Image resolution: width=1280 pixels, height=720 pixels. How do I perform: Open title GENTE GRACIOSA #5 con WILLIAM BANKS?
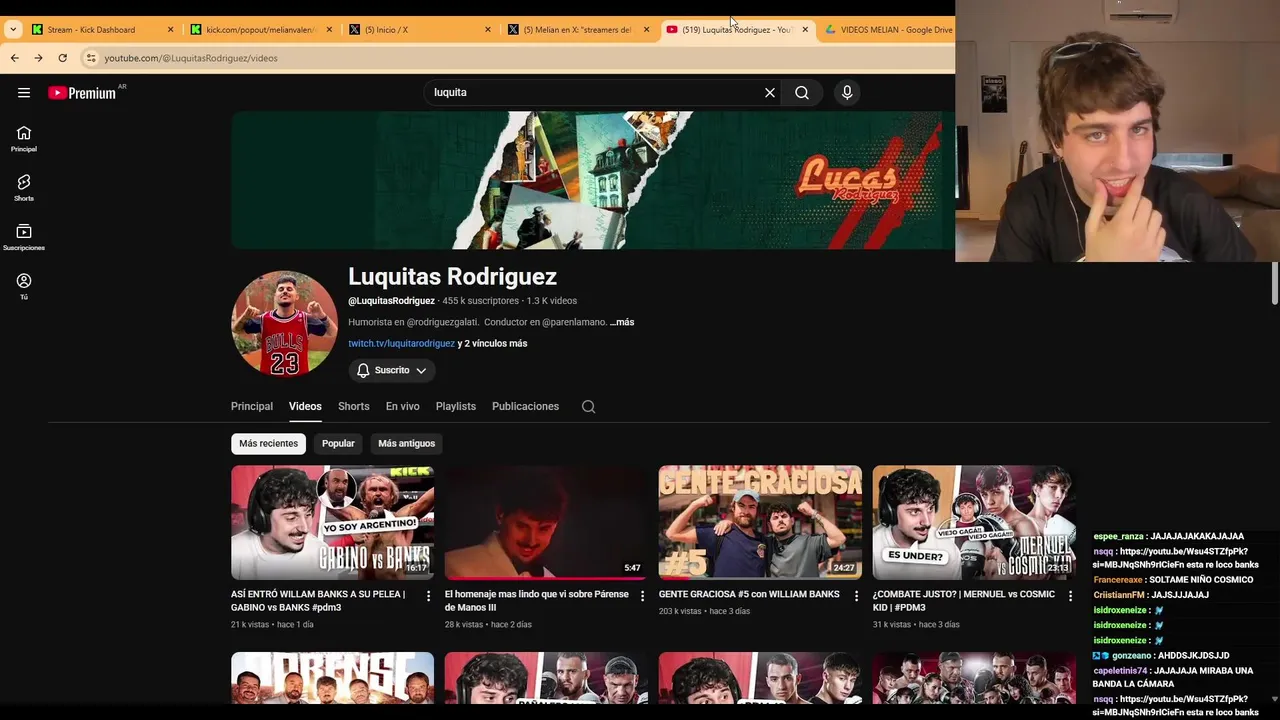pos(749,594)
